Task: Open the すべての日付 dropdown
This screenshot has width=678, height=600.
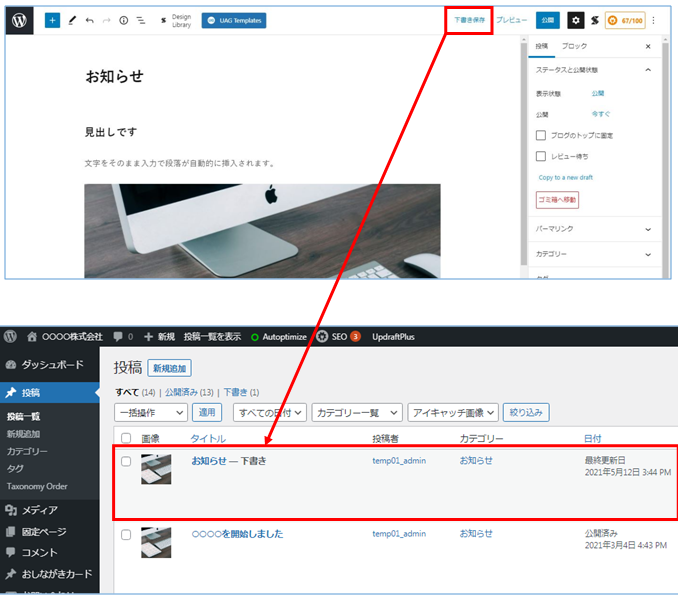Action: (x=270, y=412)
